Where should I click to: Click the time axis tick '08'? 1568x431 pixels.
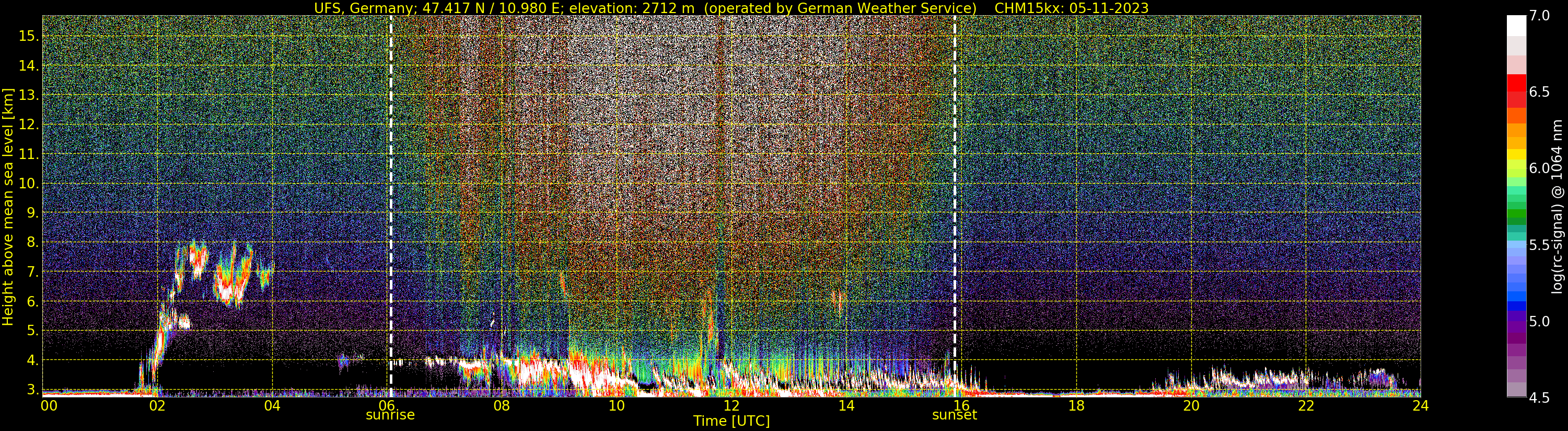[502, 406]
